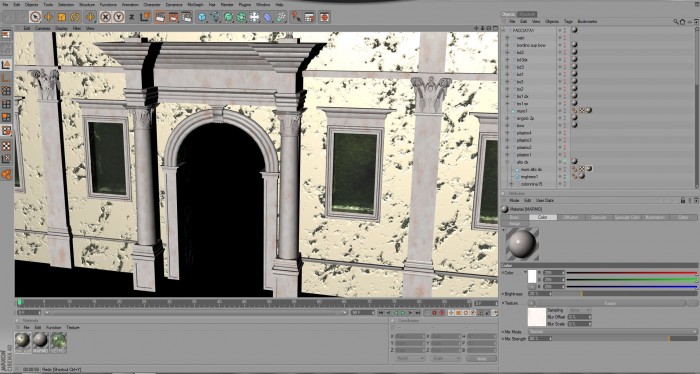Select the Scale tool icon
Screen dimensions: 700x374
click(x=62, y=17)
